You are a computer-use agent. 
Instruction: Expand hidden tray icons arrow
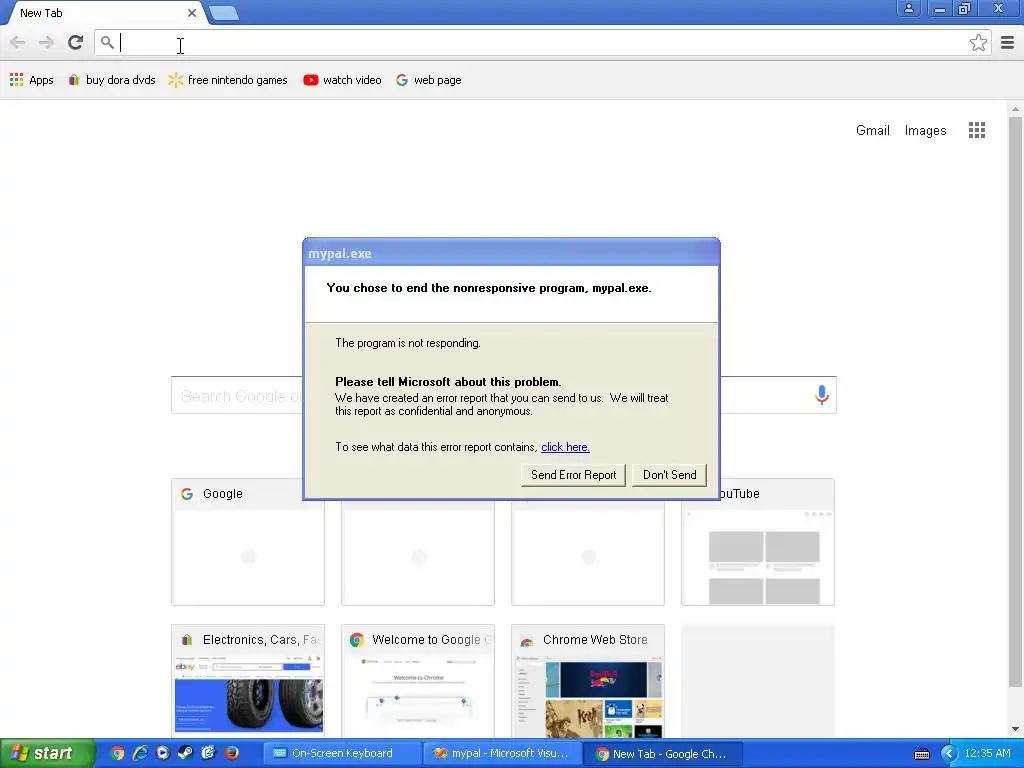point(948,754)
